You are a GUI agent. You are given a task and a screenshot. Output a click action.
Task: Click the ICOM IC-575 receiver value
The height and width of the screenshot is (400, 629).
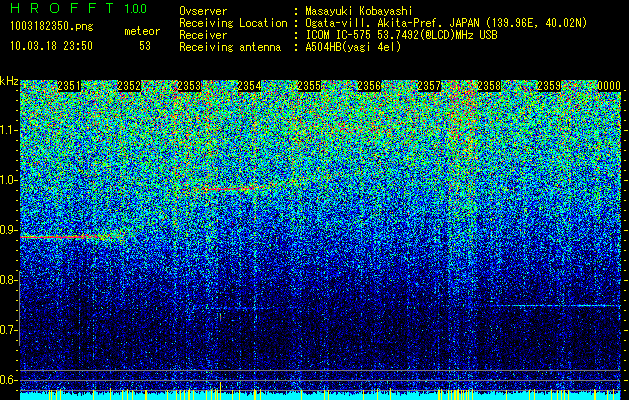(x=401, y=35)
